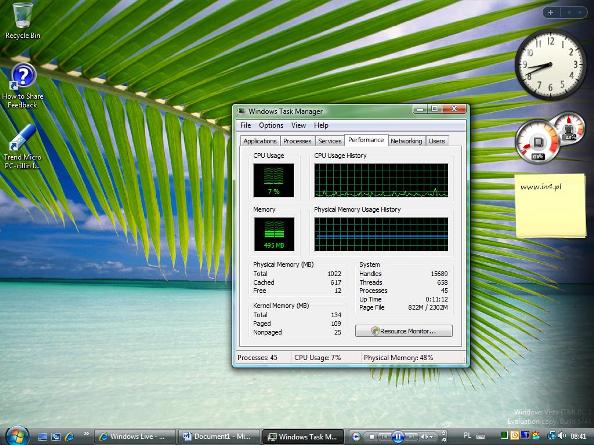
Task: Open Resource Monitor from Task Manager
Action: (x=404, y=331)
